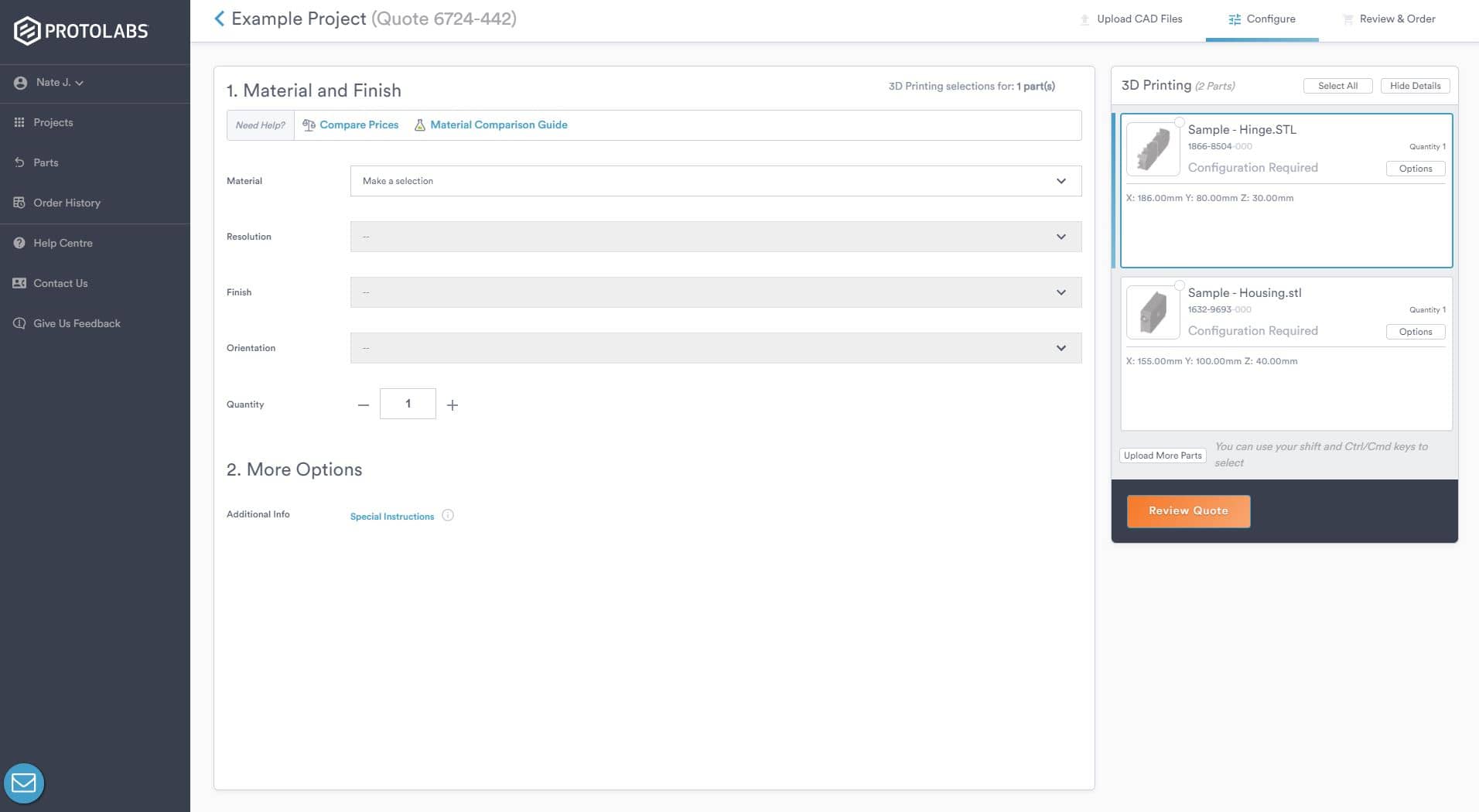Viewport: 1479px width, 812px height.
Task: Click the Select All button
Action: pos(1337,86)
